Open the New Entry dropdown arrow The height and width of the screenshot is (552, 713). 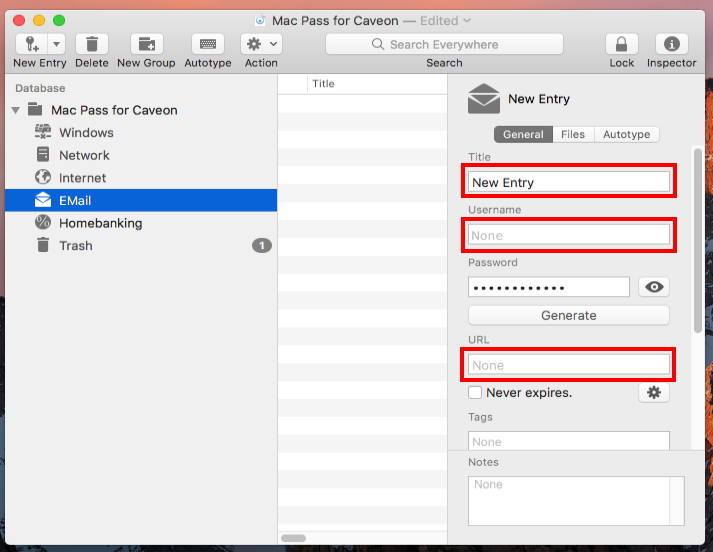[x=56, y=44]
